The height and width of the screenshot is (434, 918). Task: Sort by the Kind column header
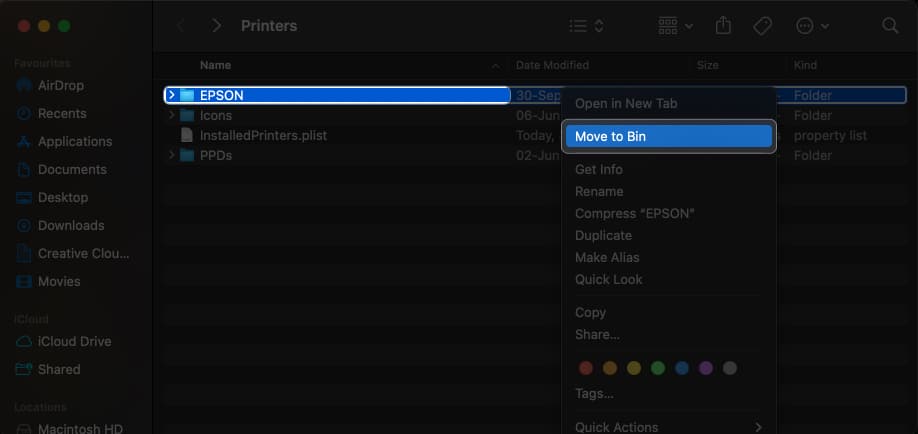tap(805, 65)
